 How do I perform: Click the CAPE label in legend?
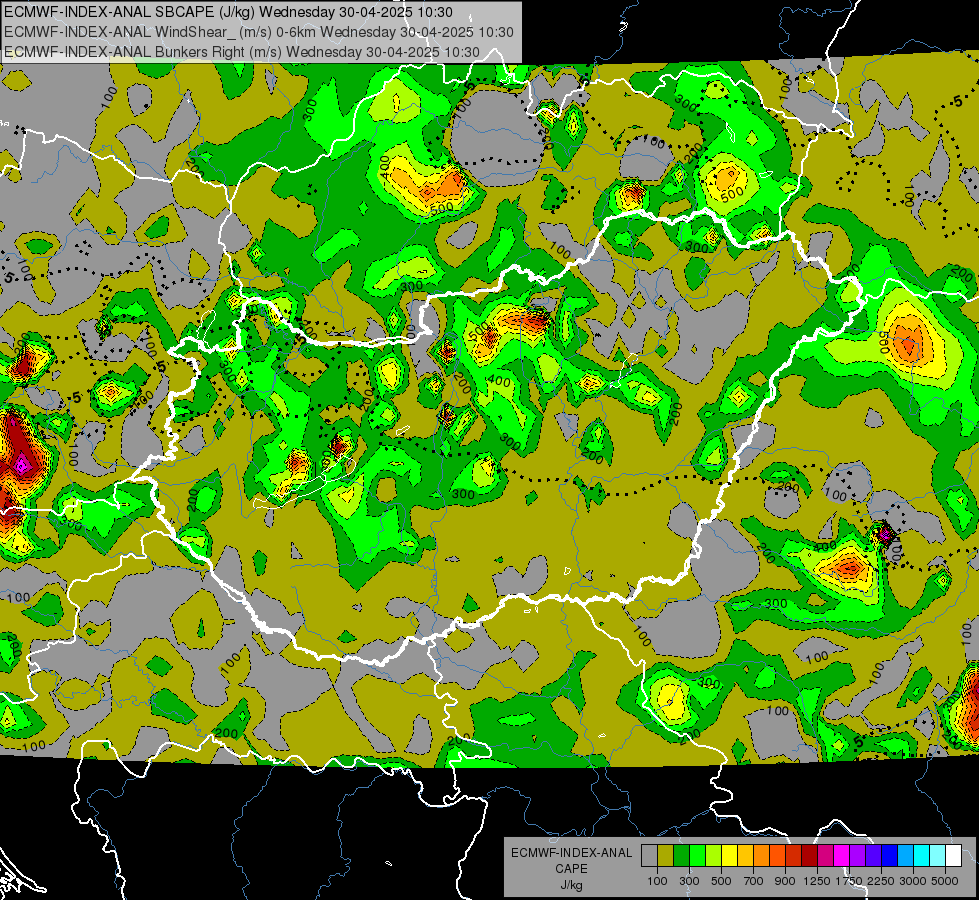coord(571,869)
